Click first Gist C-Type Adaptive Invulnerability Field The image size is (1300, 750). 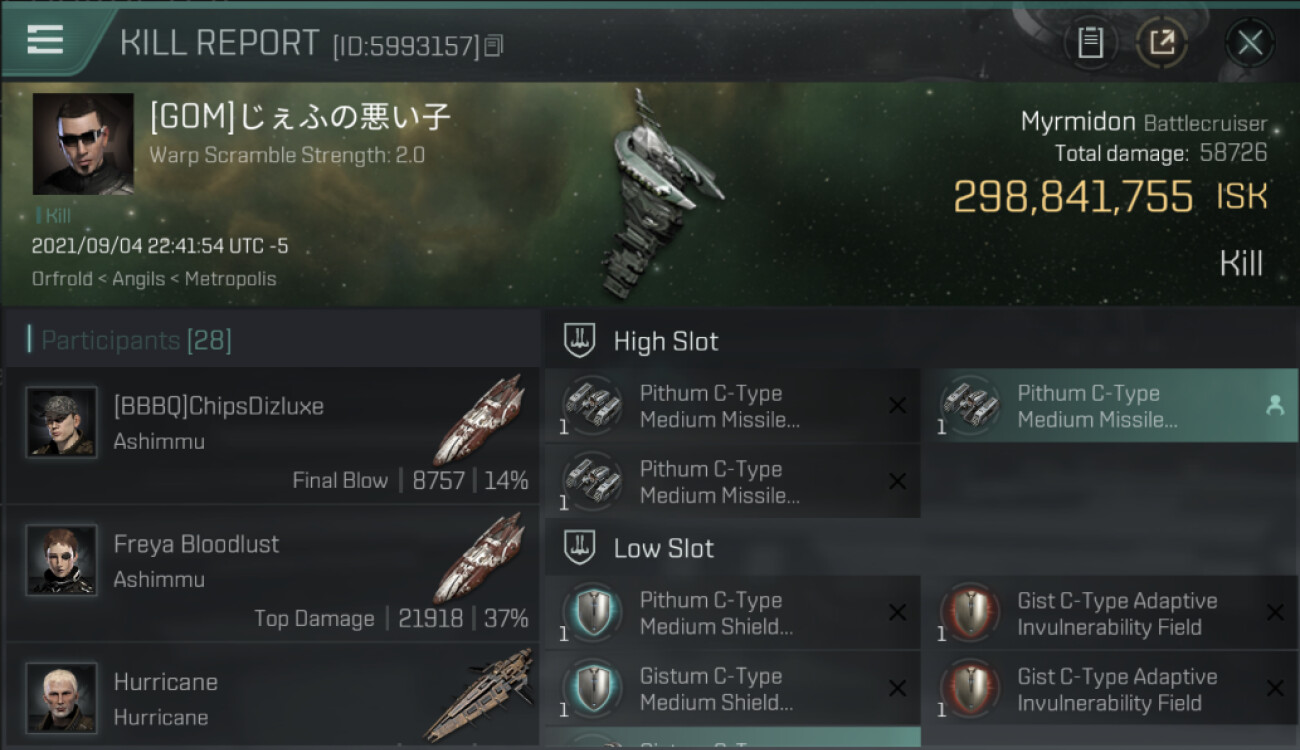1116,613
